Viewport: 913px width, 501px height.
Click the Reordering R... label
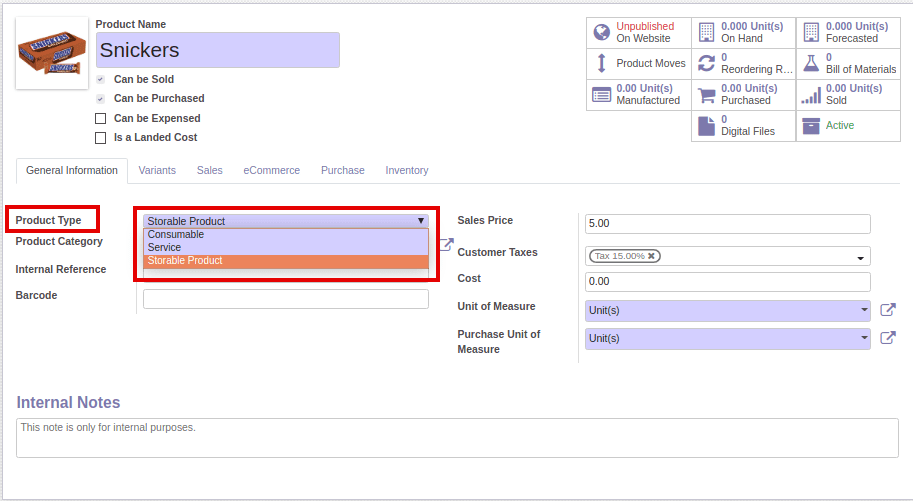pyautogui.click(x=757, y=69)
